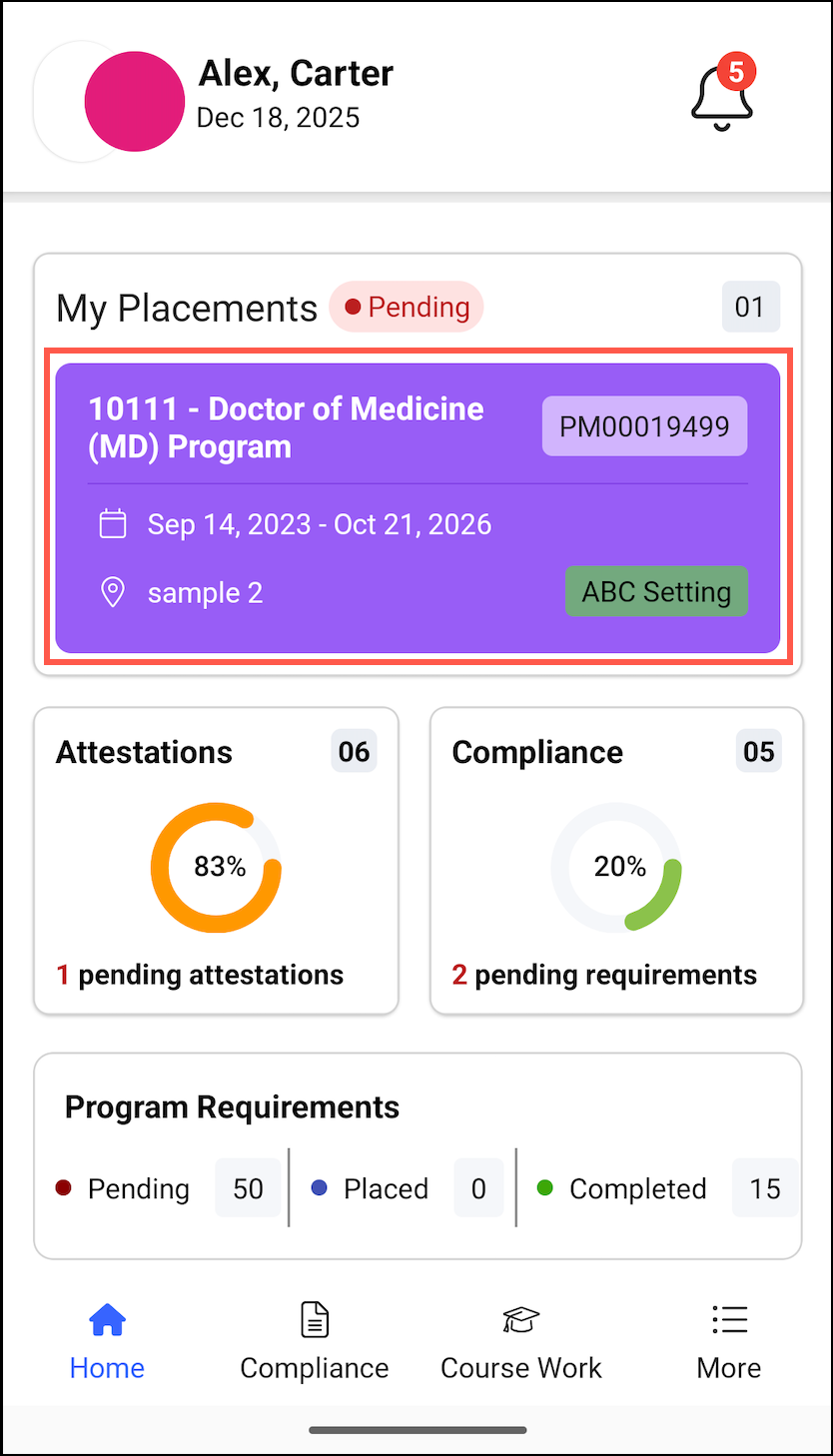Tap the More list icon
The height and width of the screenshot is (1456, 833).
(x=729, y=1320)
